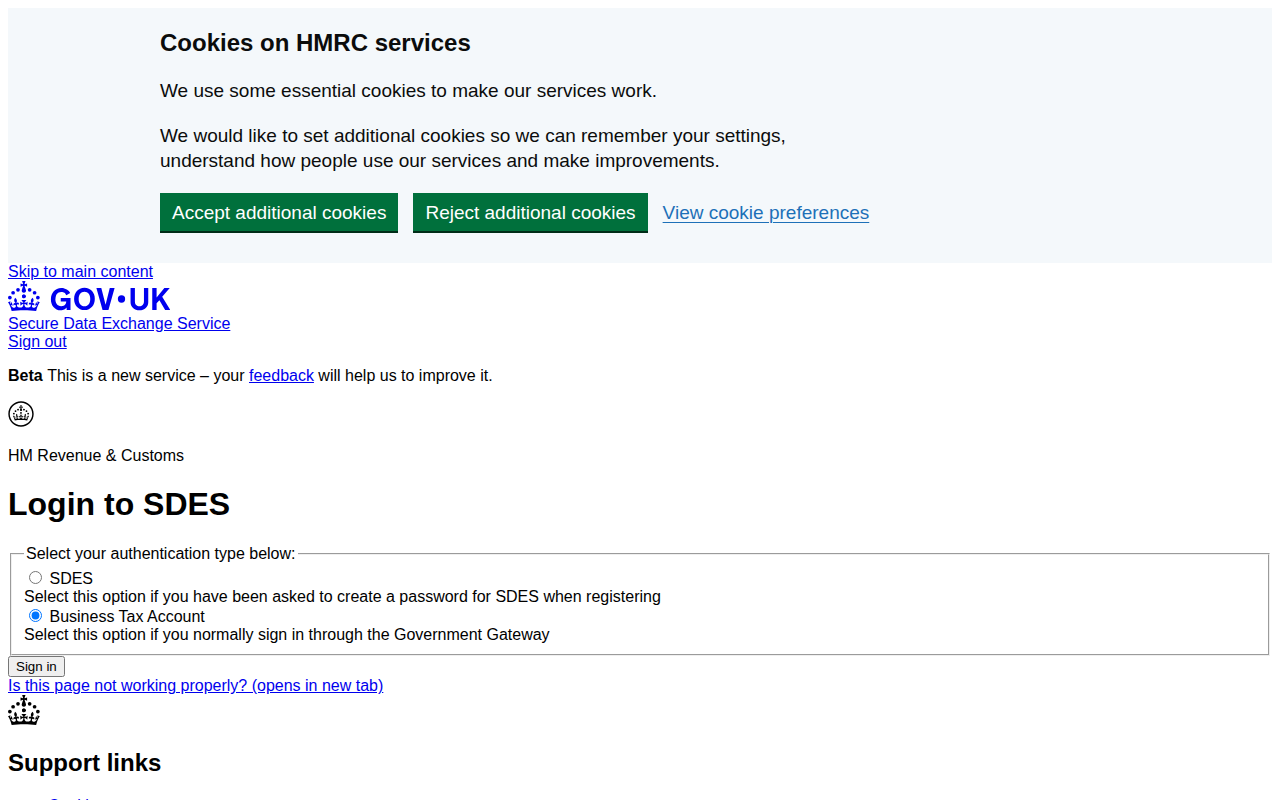Click the Support links heading
1280x800 pixels.
(84, 762)
